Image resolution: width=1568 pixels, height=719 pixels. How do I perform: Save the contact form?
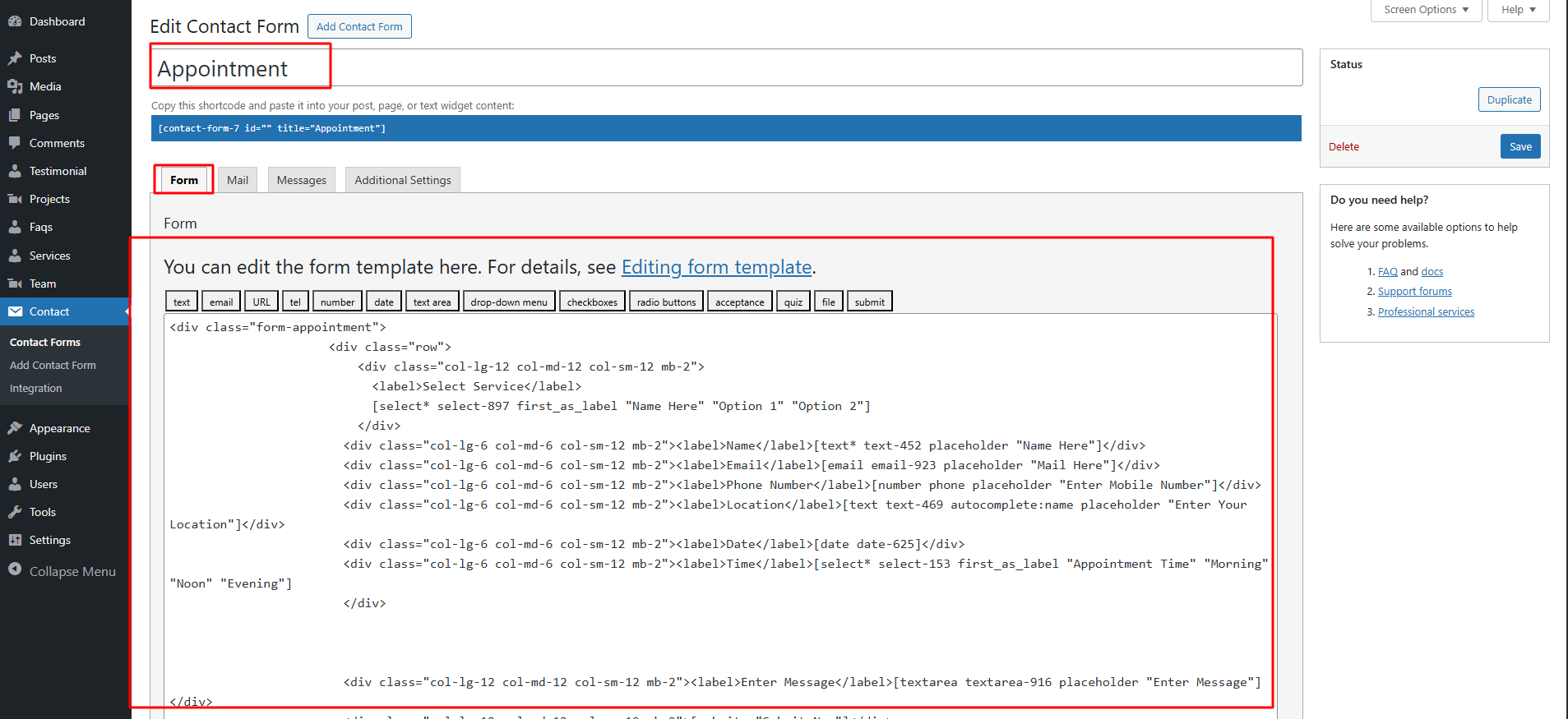pos(1520,146)
